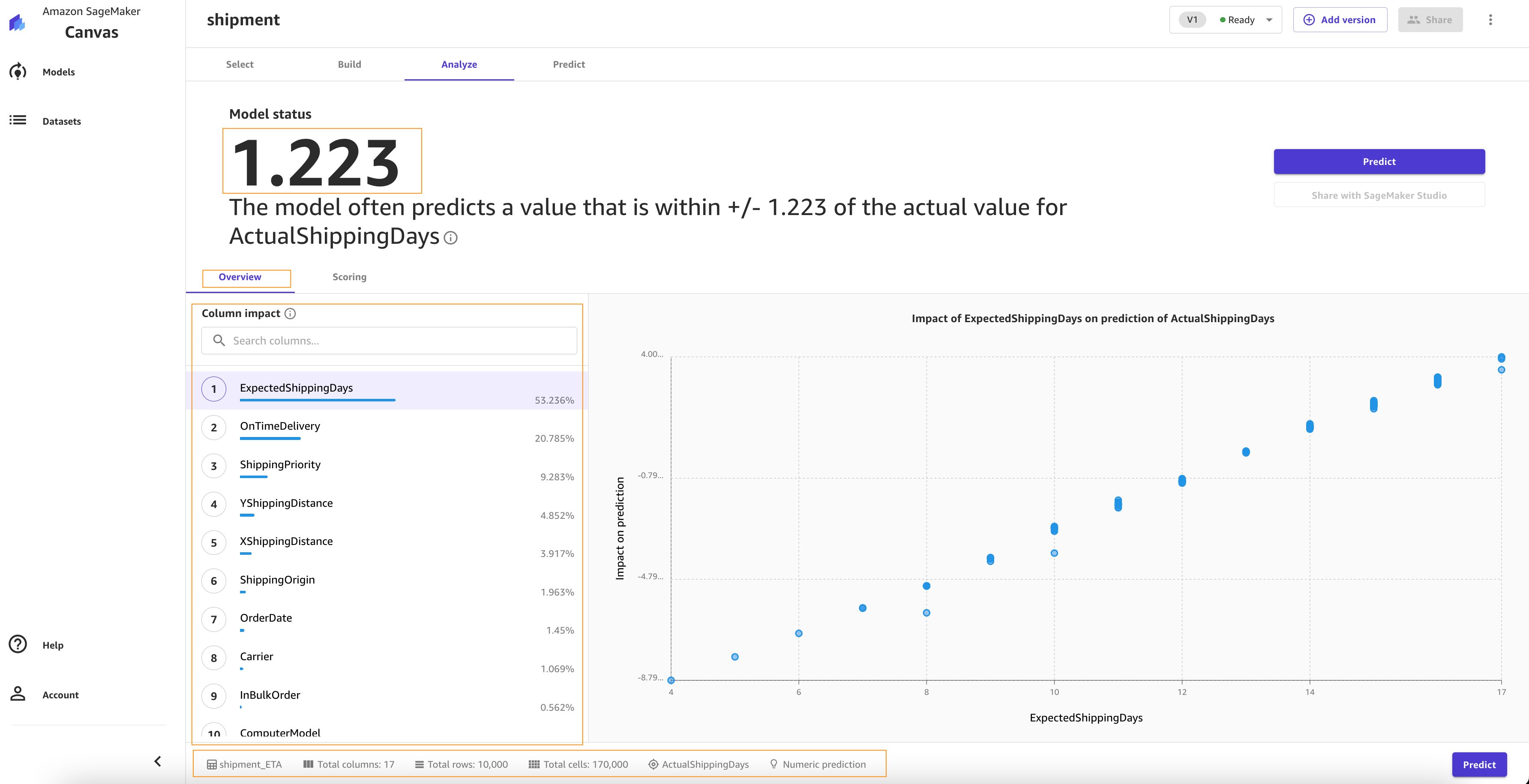Viewport: 1529px width, 784px height.
Task: Open the Account person icon
Action: point(18,694)
